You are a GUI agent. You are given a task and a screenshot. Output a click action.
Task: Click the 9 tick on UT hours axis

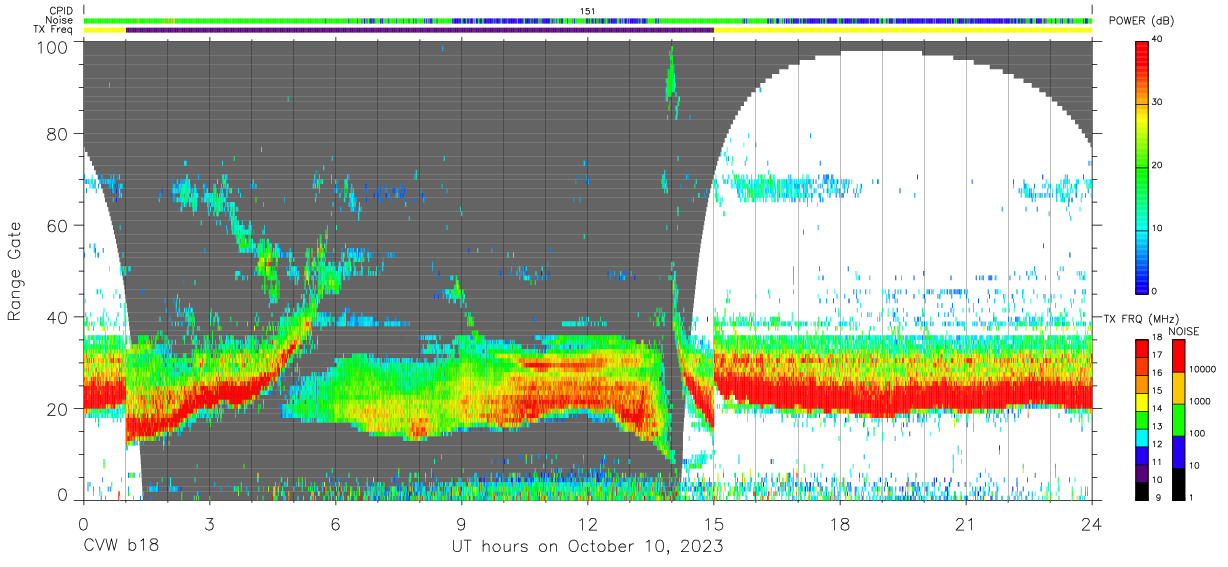point(461,524)
